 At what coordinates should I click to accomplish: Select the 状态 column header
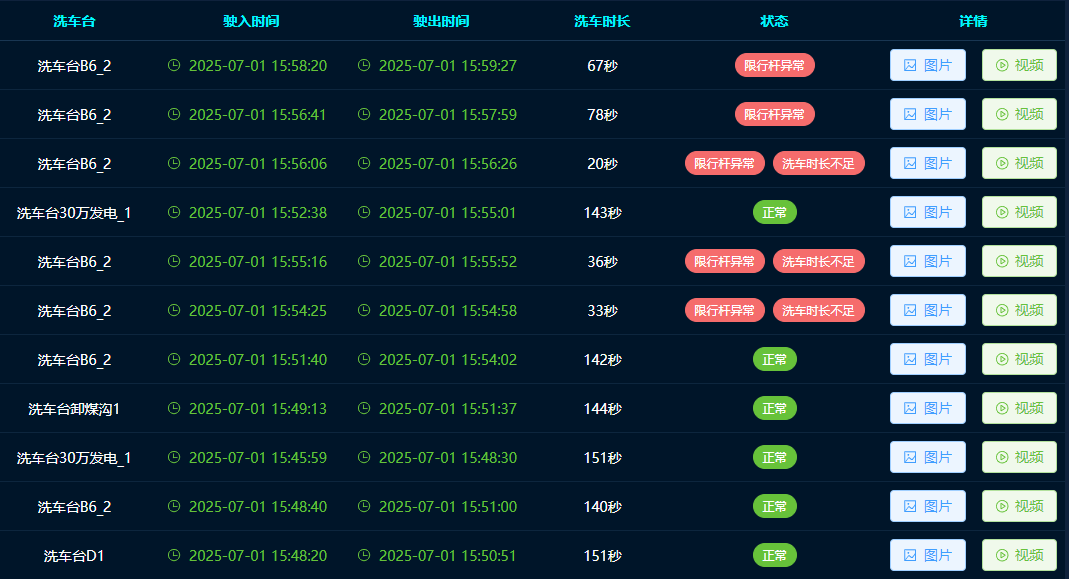click(x=774, y=21)
